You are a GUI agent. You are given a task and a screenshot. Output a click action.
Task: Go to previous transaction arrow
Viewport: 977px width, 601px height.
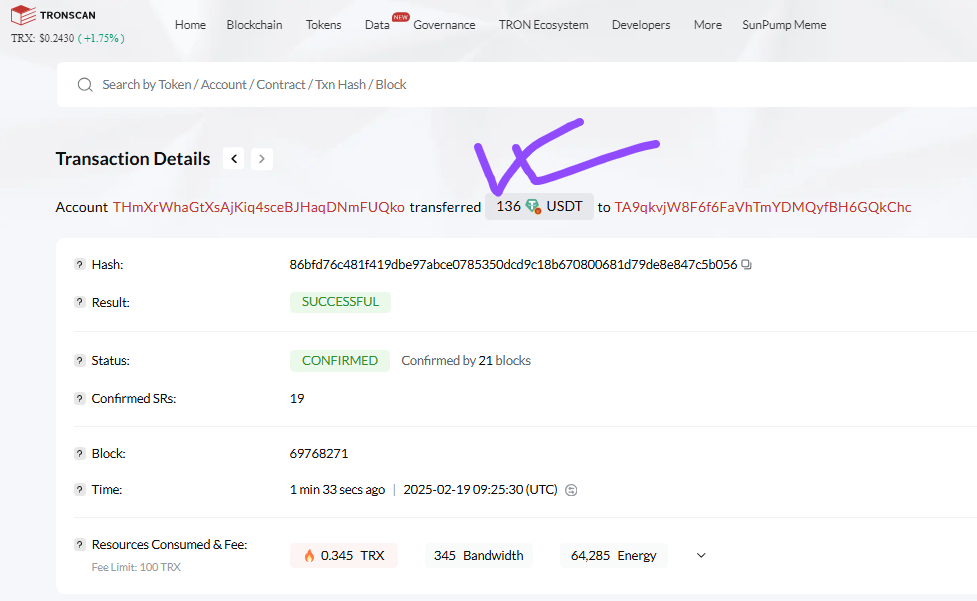(234, 159)
